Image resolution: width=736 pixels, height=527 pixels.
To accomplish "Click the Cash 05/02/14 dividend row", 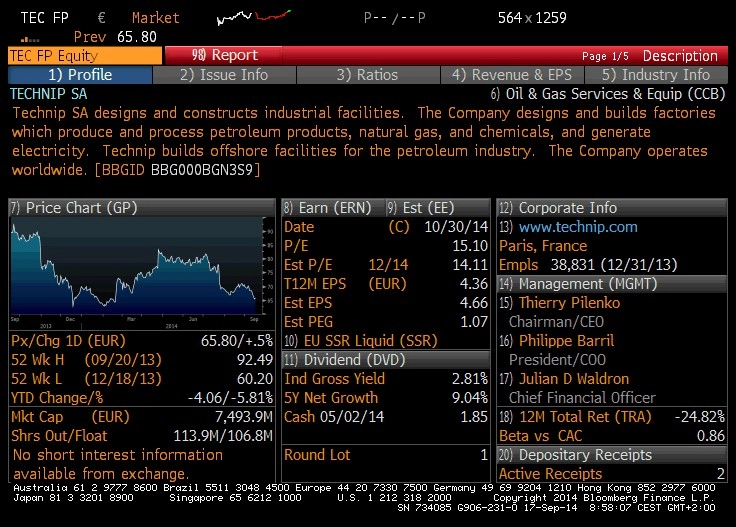I will click(385, 417).
